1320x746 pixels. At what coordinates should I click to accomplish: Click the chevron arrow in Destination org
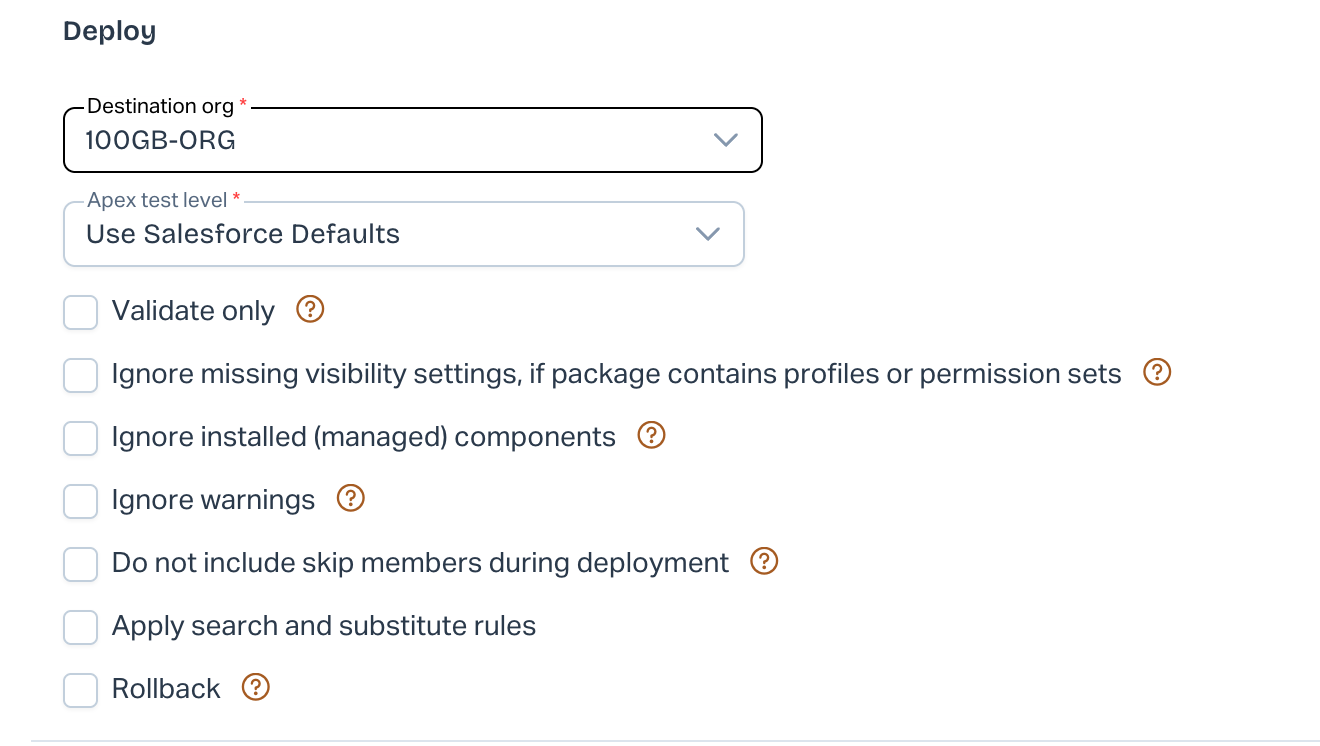point(726,140)
